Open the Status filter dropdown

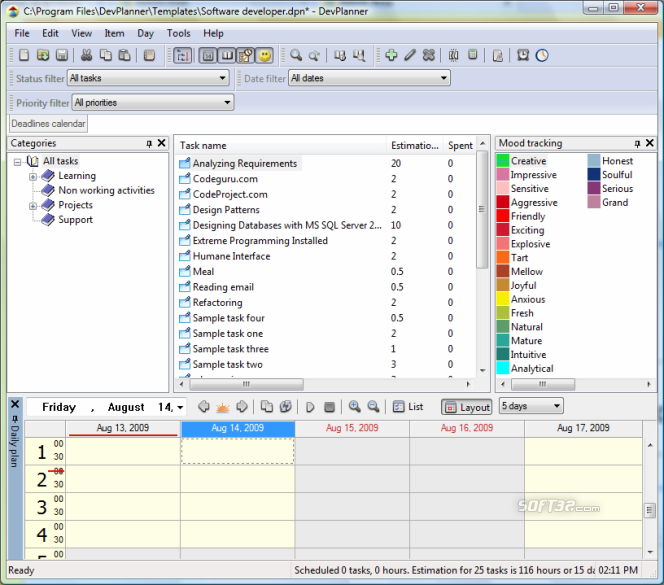[148, 78]
